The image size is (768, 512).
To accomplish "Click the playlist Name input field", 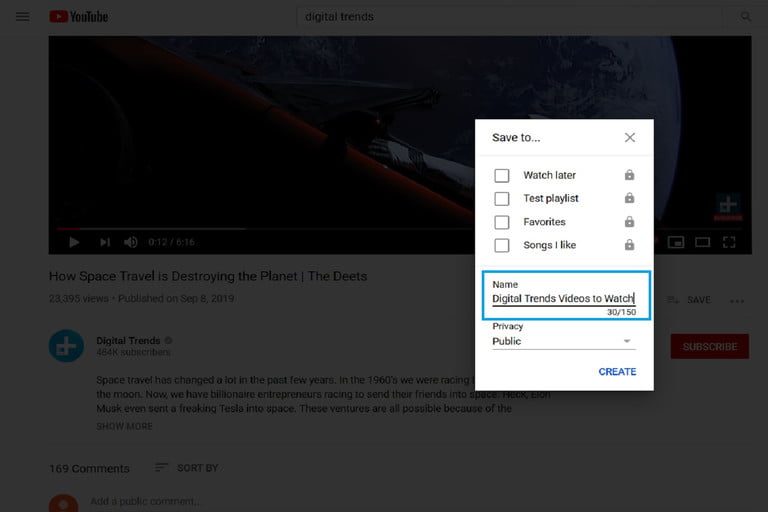I will (563, 298).
